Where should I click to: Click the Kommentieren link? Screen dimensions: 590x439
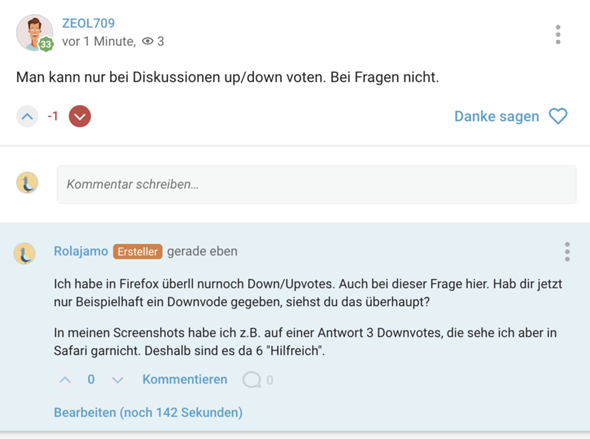(185, 379)
